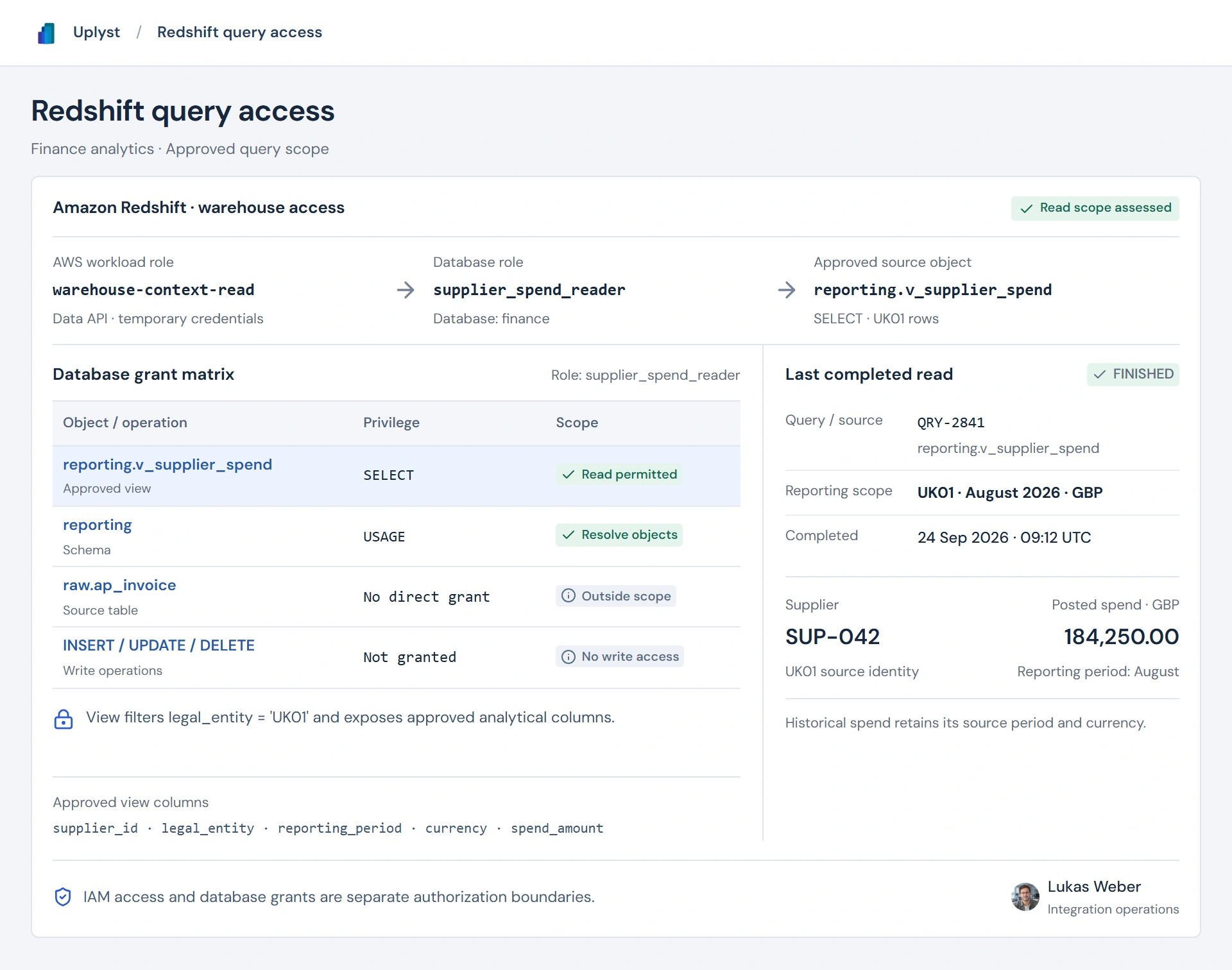The image size is (1232, 970).
Task: Click the Role: supplier_spend_reader label
Action: click(x=645, y=375)
